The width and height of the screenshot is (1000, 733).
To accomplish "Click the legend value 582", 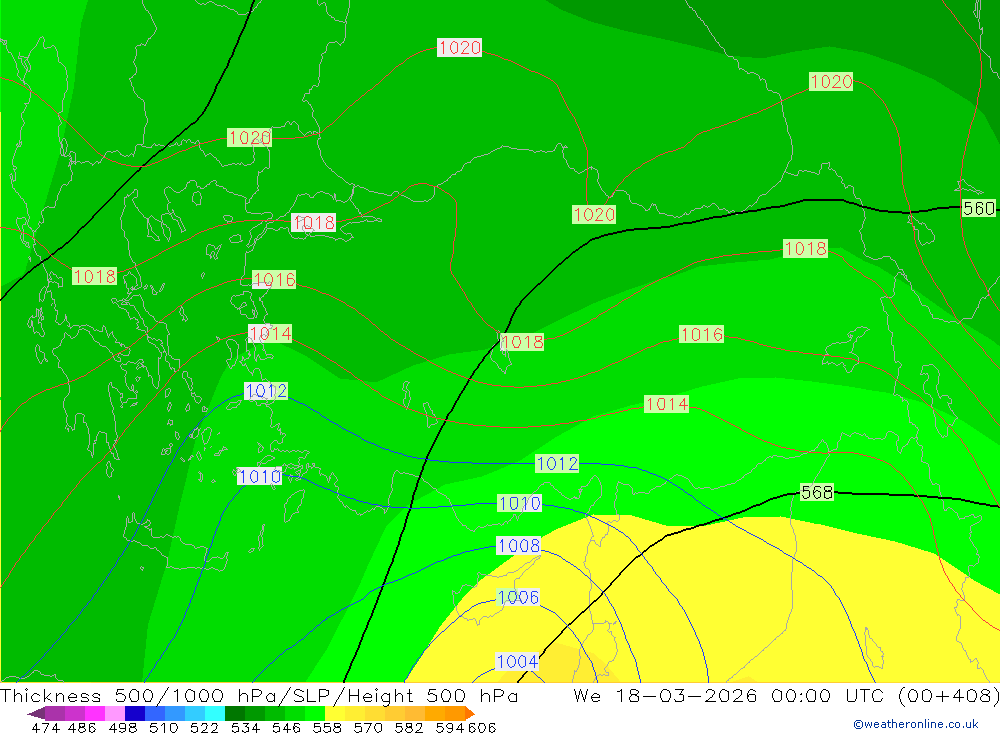I will [x=408, y=727].
